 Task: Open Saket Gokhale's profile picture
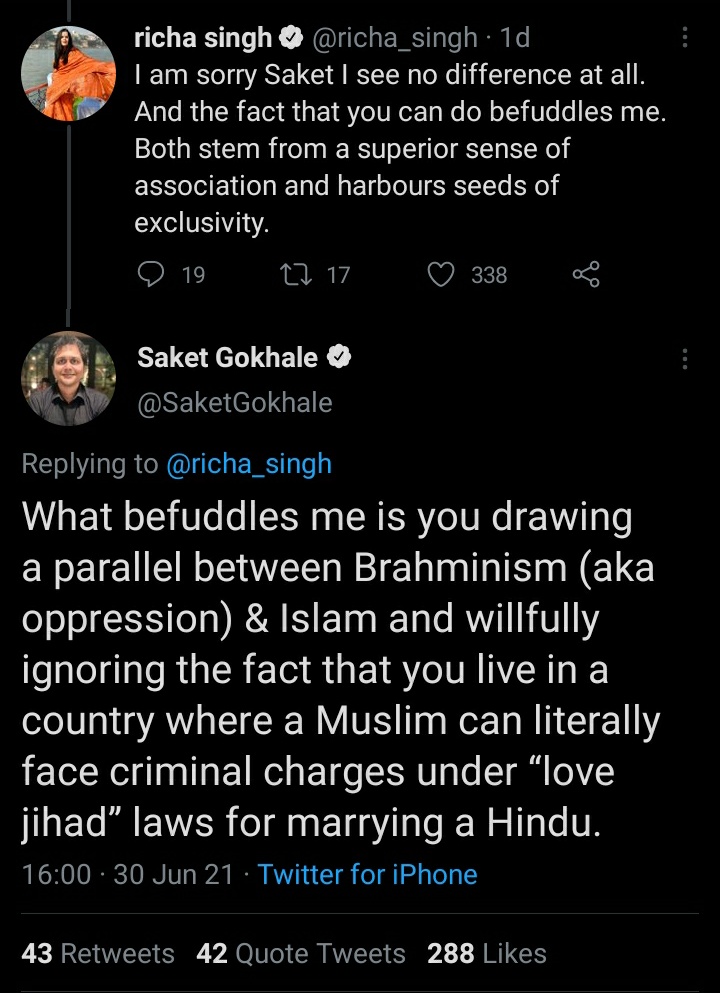[68, 378]
